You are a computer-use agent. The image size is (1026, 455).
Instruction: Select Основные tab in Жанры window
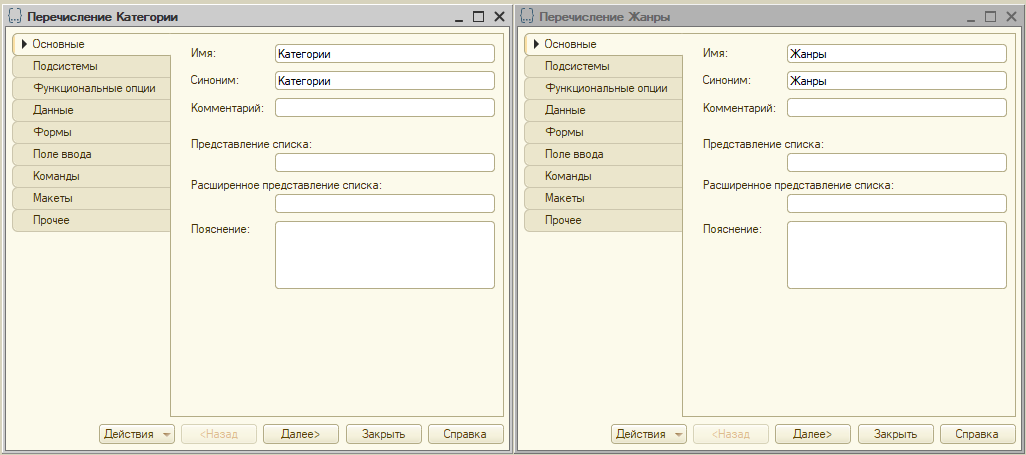coord(603,45)
